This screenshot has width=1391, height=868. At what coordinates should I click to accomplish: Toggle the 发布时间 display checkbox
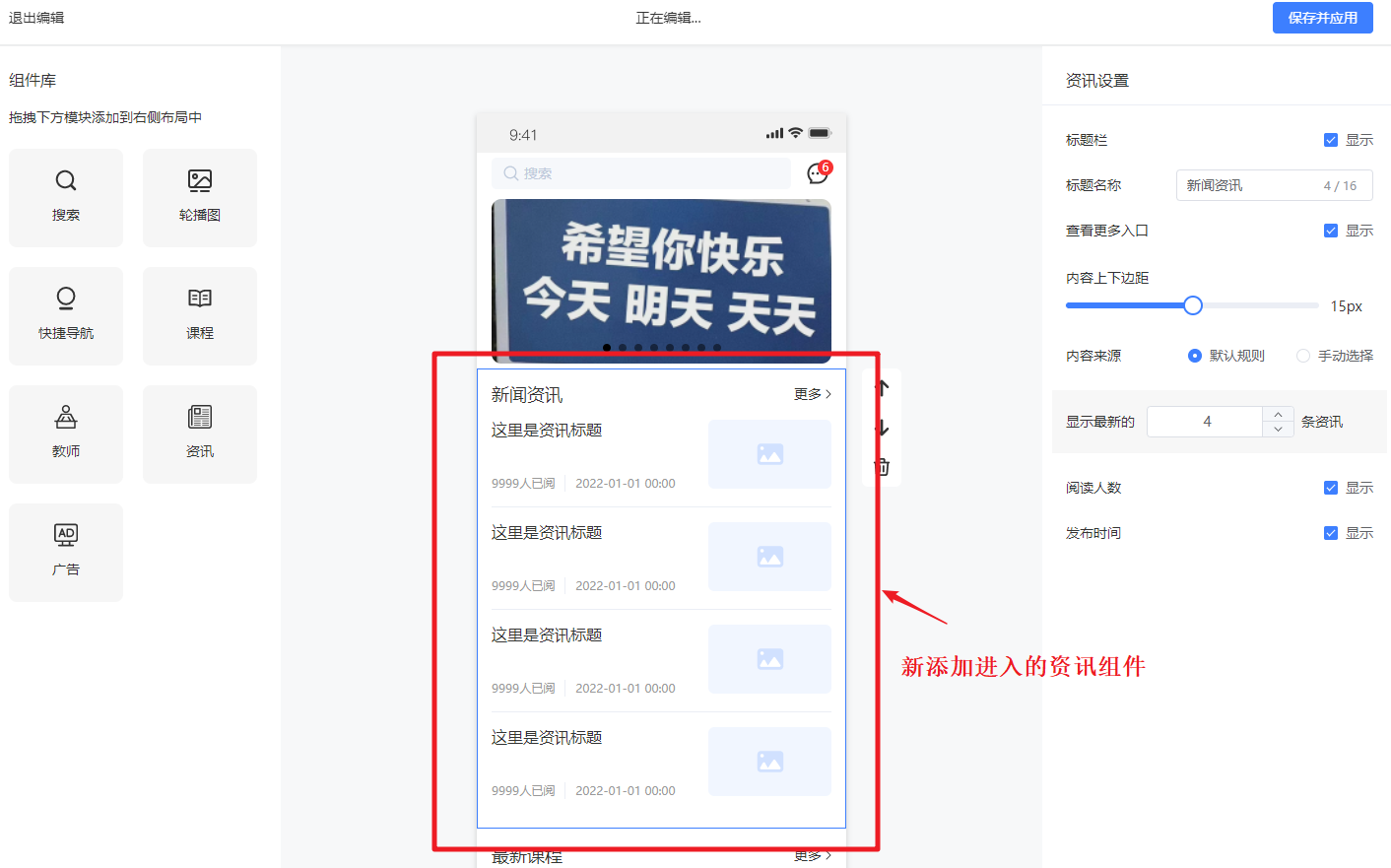(x=1331, y=533)
